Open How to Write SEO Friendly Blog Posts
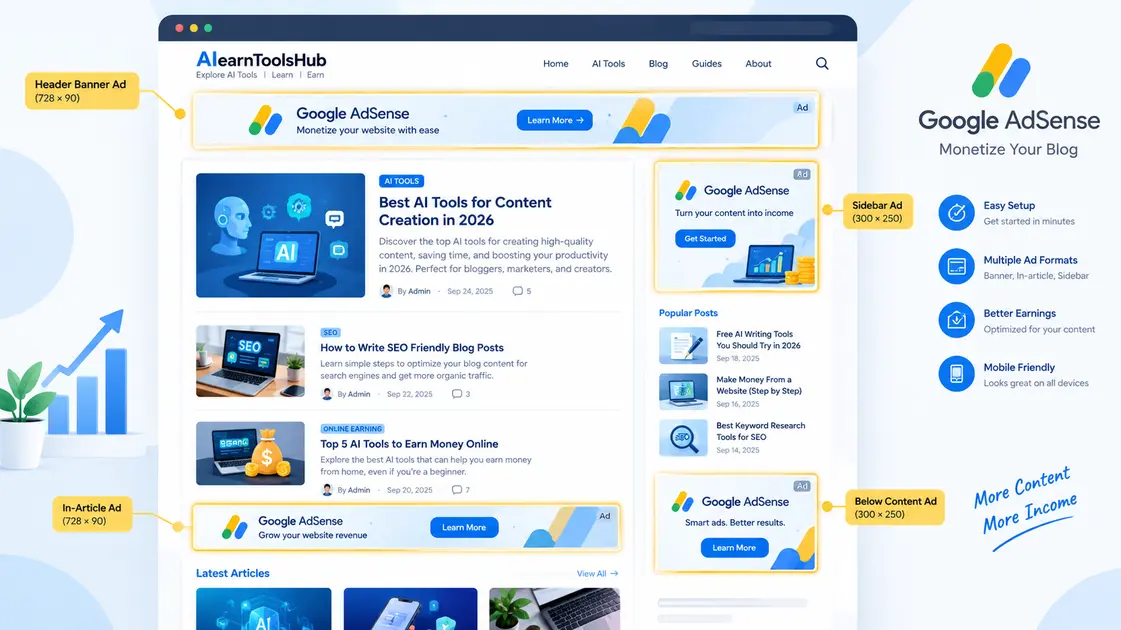The image size is (1121, 630). pyautogui.click(x=412, y=348)
